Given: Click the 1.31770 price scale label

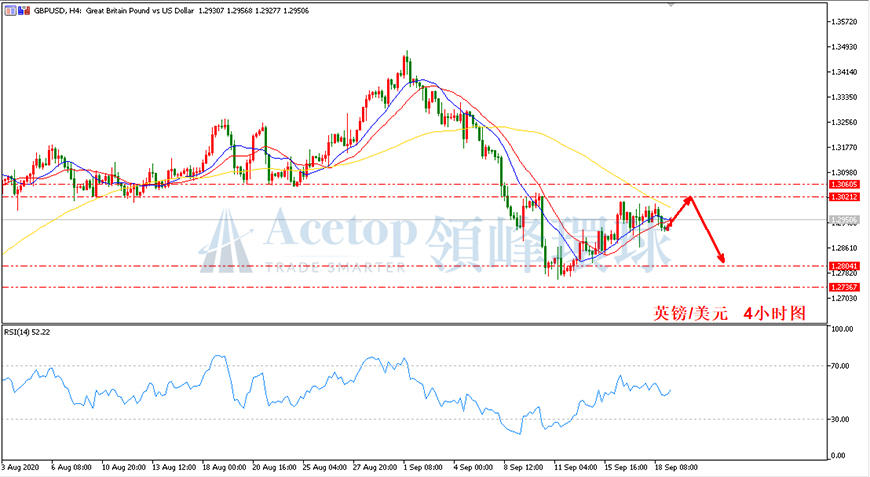Looking at the screenshot, I should coord(842,148).
